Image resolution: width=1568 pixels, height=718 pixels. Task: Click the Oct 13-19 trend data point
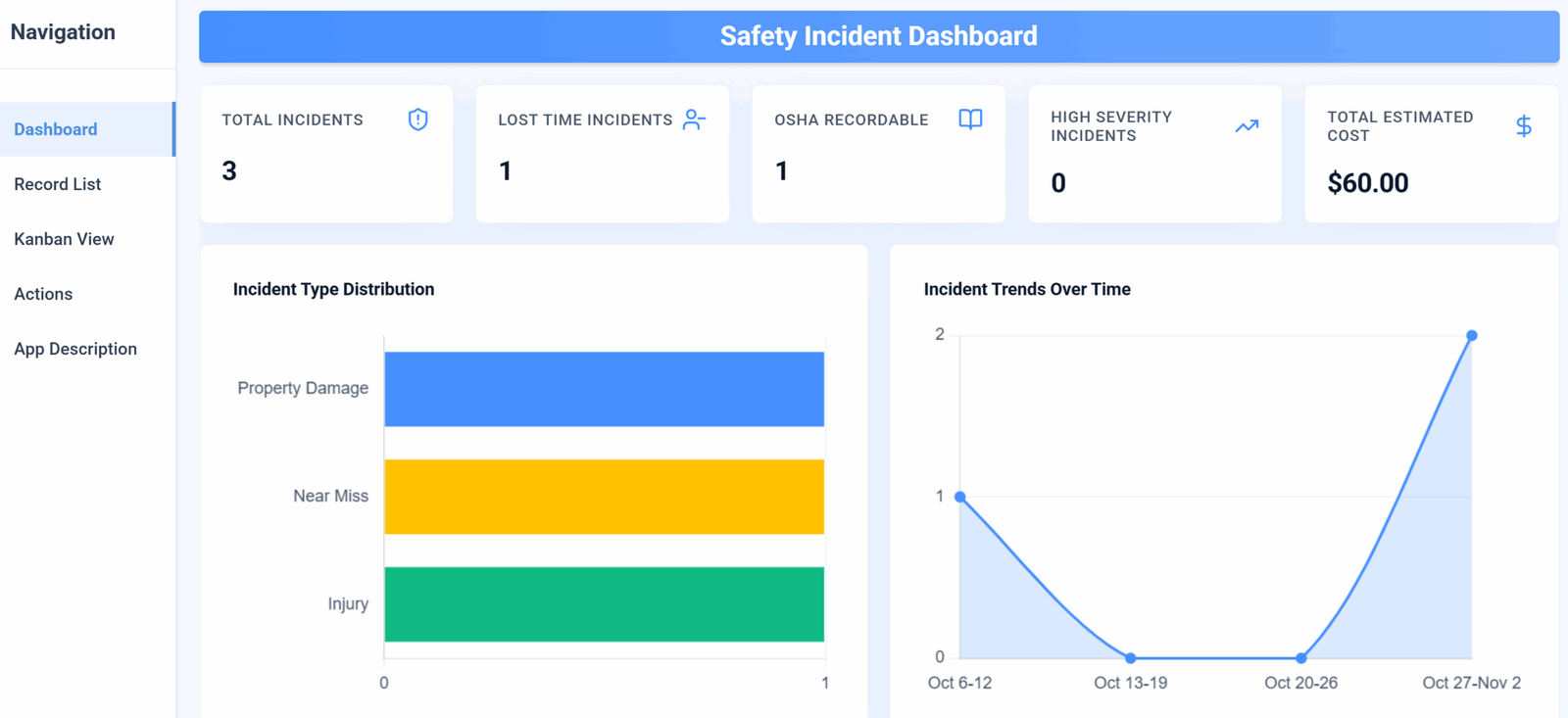(1130, 658)
